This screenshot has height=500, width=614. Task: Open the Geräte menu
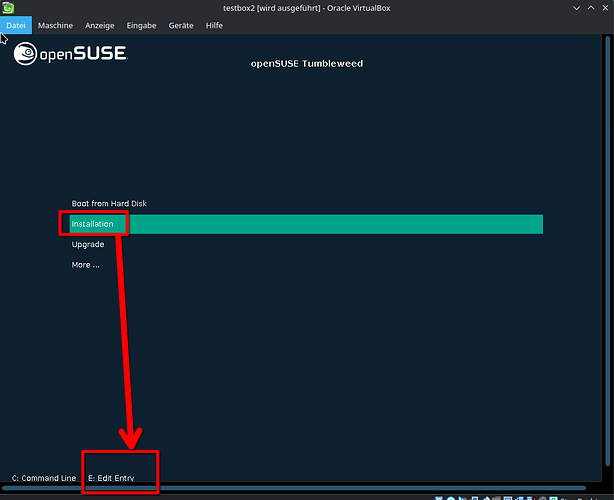181,25
